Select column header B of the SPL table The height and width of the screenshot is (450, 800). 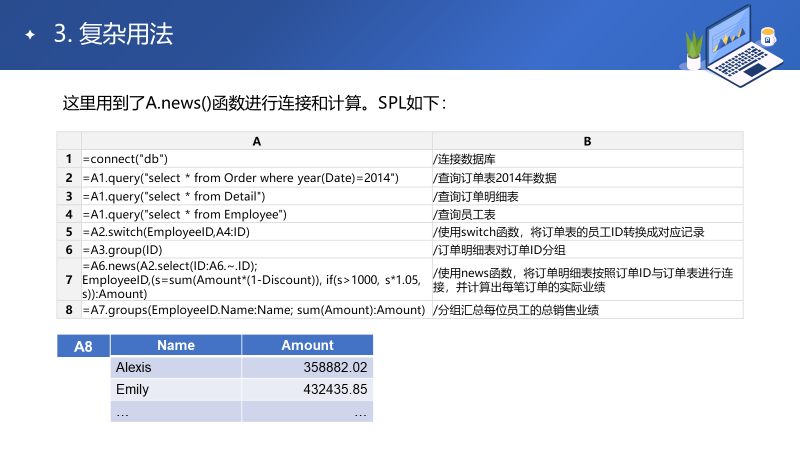587,142
